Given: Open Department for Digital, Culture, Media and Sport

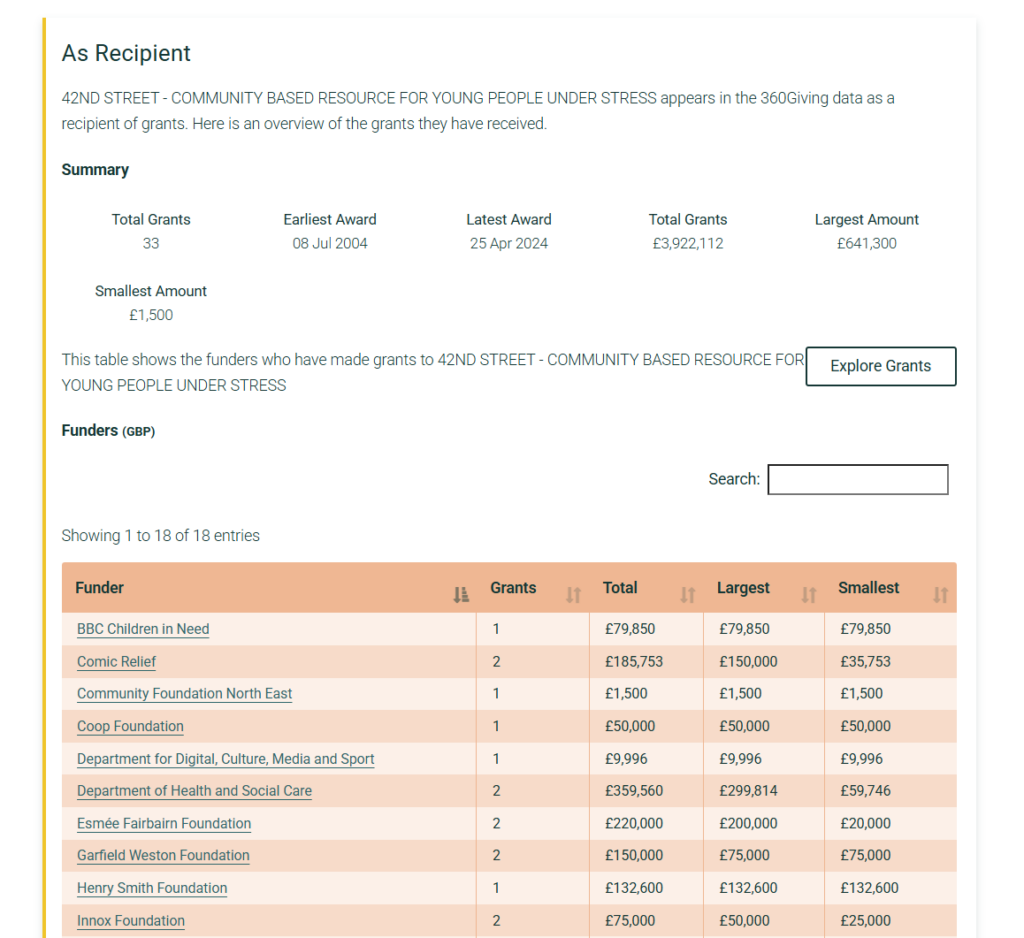Looking at the screenshot, I should coord(225,759).
